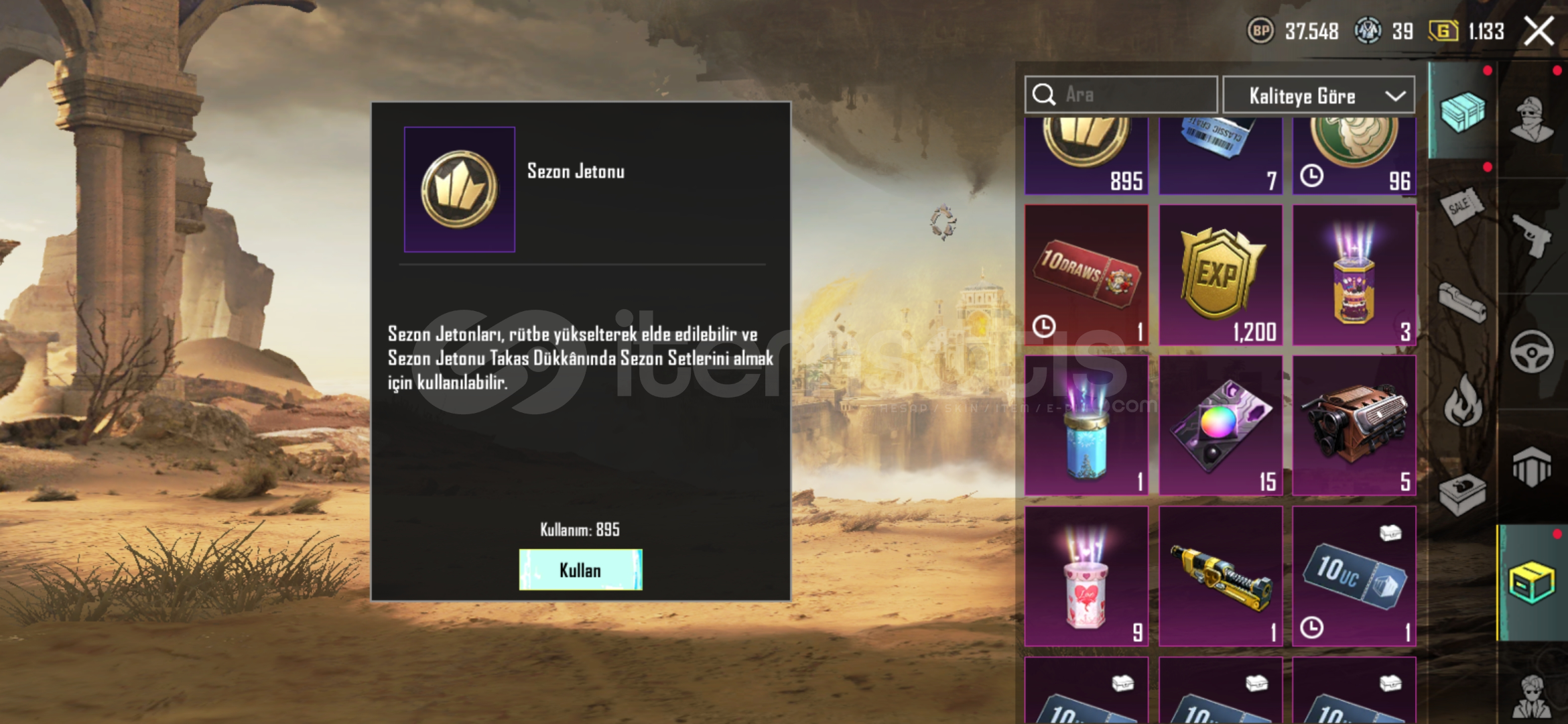The image size is (1568, 724).
Task: Click the Ara search field
Action: point(1121,95)
